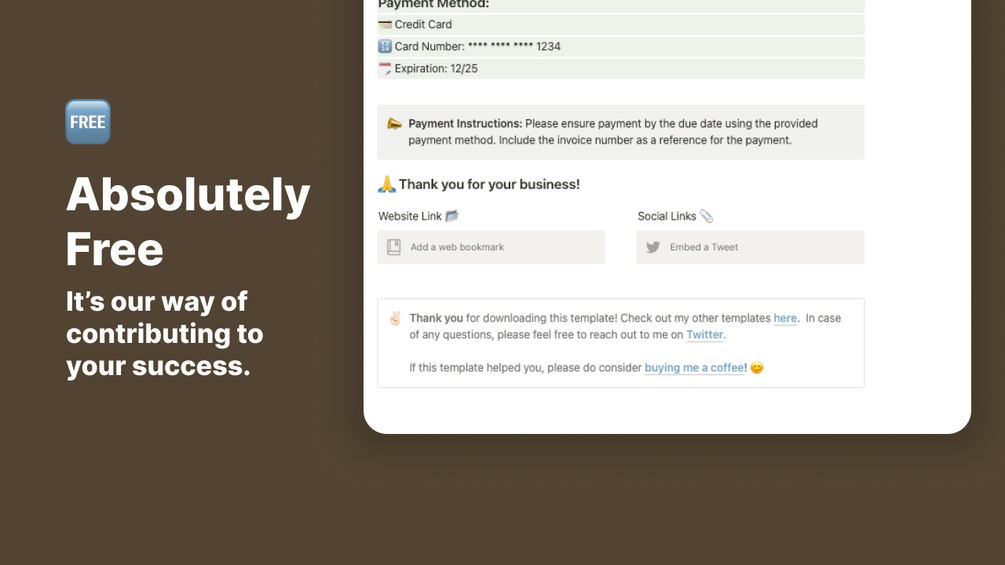Click the blue FREE badge icon

click(88, 122)
